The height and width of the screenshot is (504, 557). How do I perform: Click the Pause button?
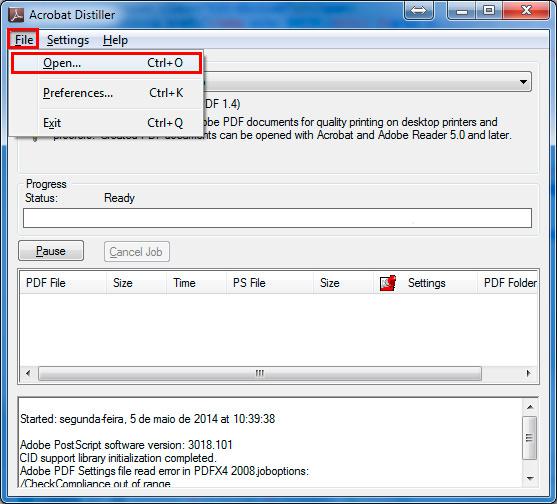51,251
